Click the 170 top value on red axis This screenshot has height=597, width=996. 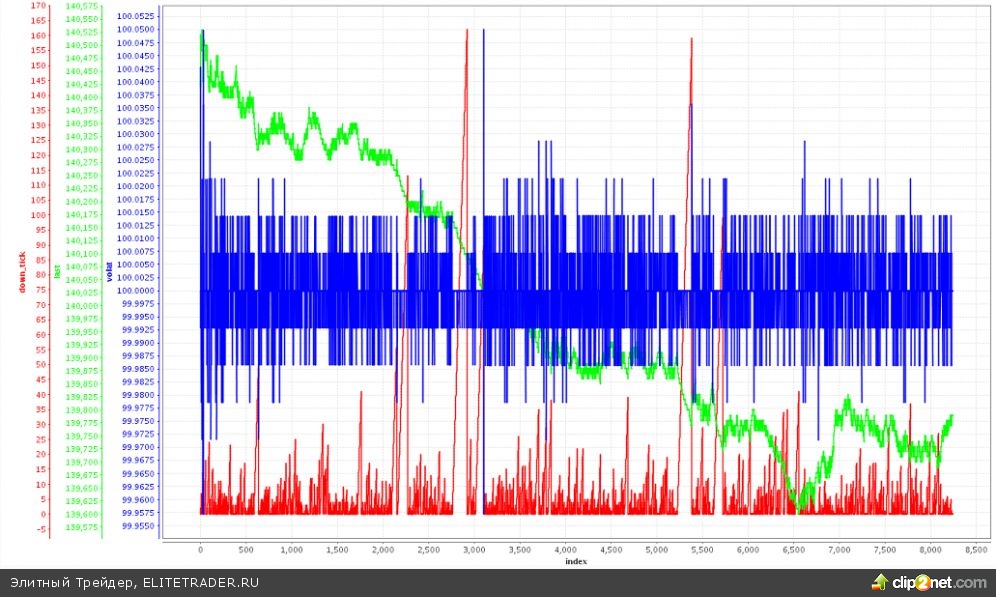(x=39, y=6)
